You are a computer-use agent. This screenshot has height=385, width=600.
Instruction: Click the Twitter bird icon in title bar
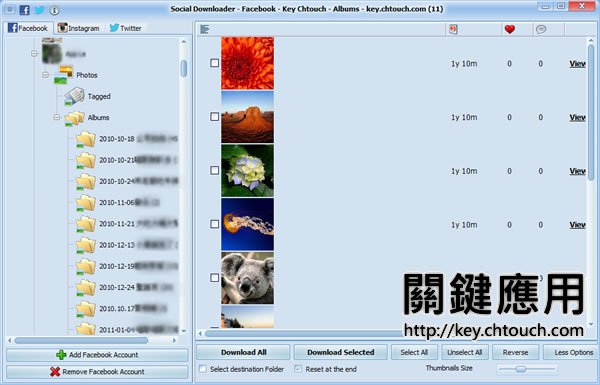coord(39,10)
